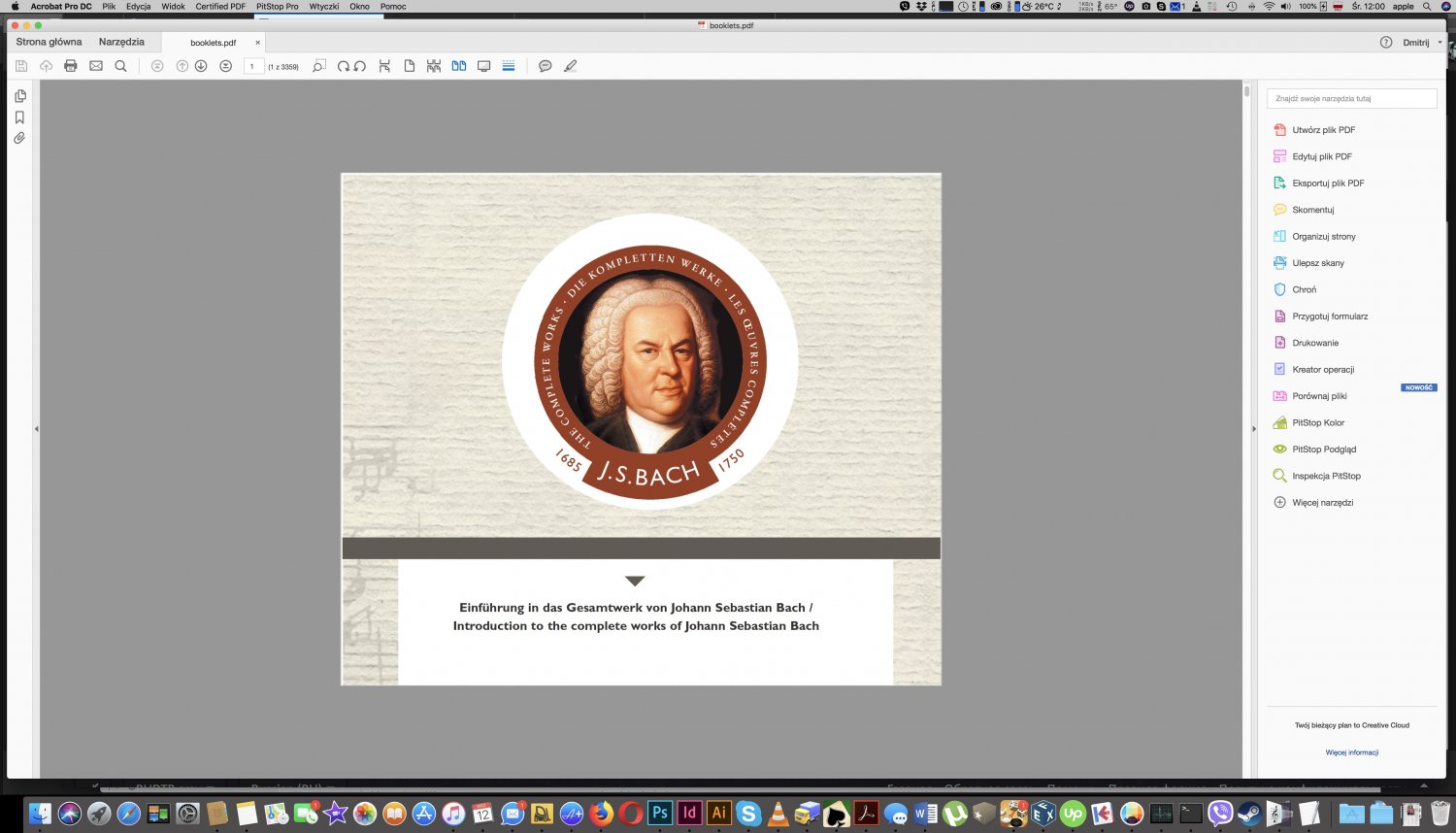The image size is (1456, 833).
Task: Open the magnifier search tool in toolbar
Action: click(120, 66)
